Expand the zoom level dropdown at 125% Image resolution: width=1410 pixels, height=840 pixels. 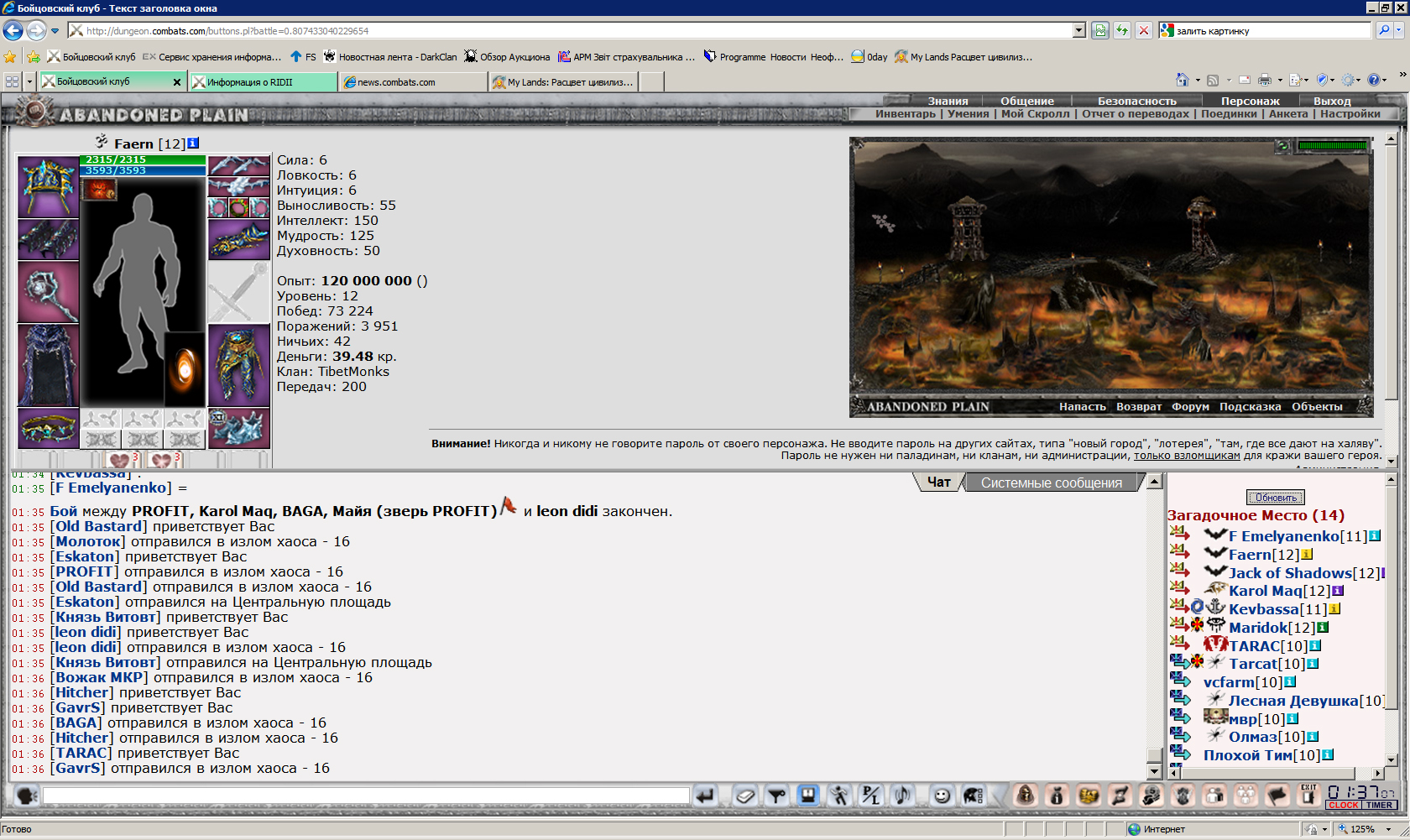pos(1389,829)
